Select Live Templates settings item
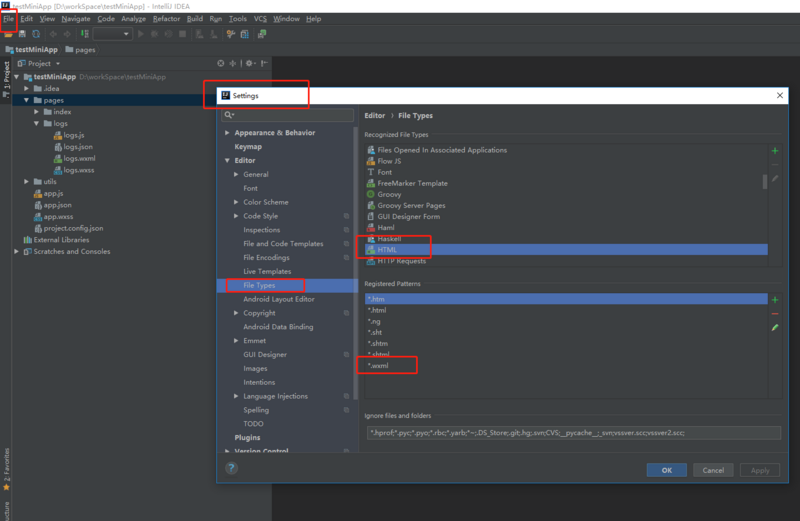The width and height of the screenshot is (800, 521). click(x=267, y=271)
